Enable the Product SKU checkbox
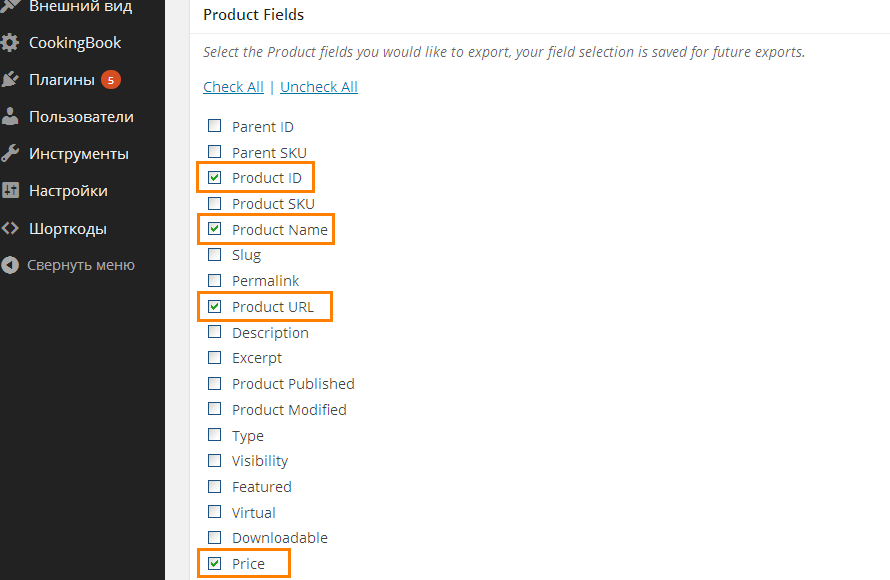 click(215, 204)
